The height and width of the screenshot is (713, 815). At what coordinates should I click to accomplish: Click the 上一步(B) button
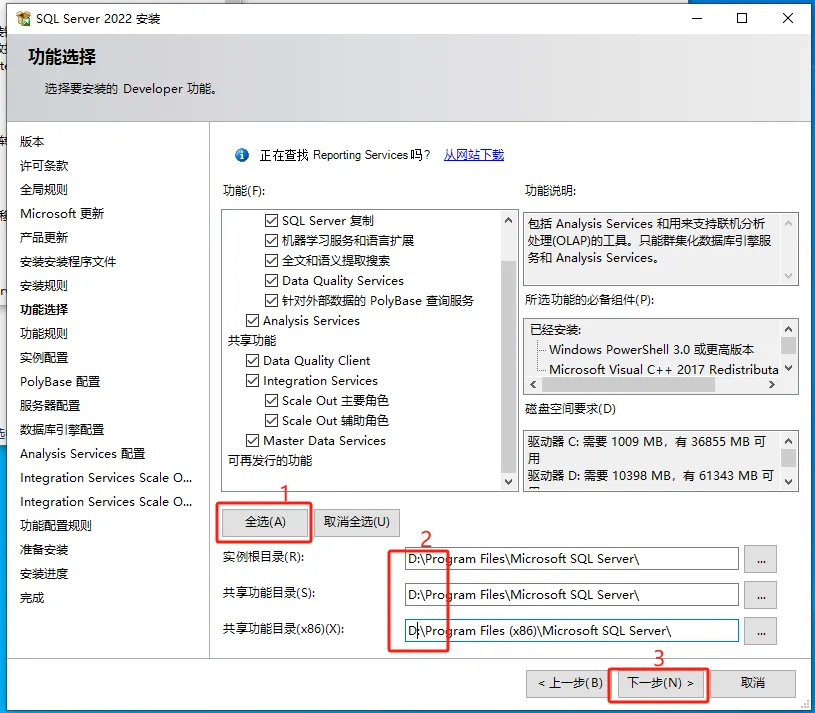pyautogui.click(x=570, y=683)
